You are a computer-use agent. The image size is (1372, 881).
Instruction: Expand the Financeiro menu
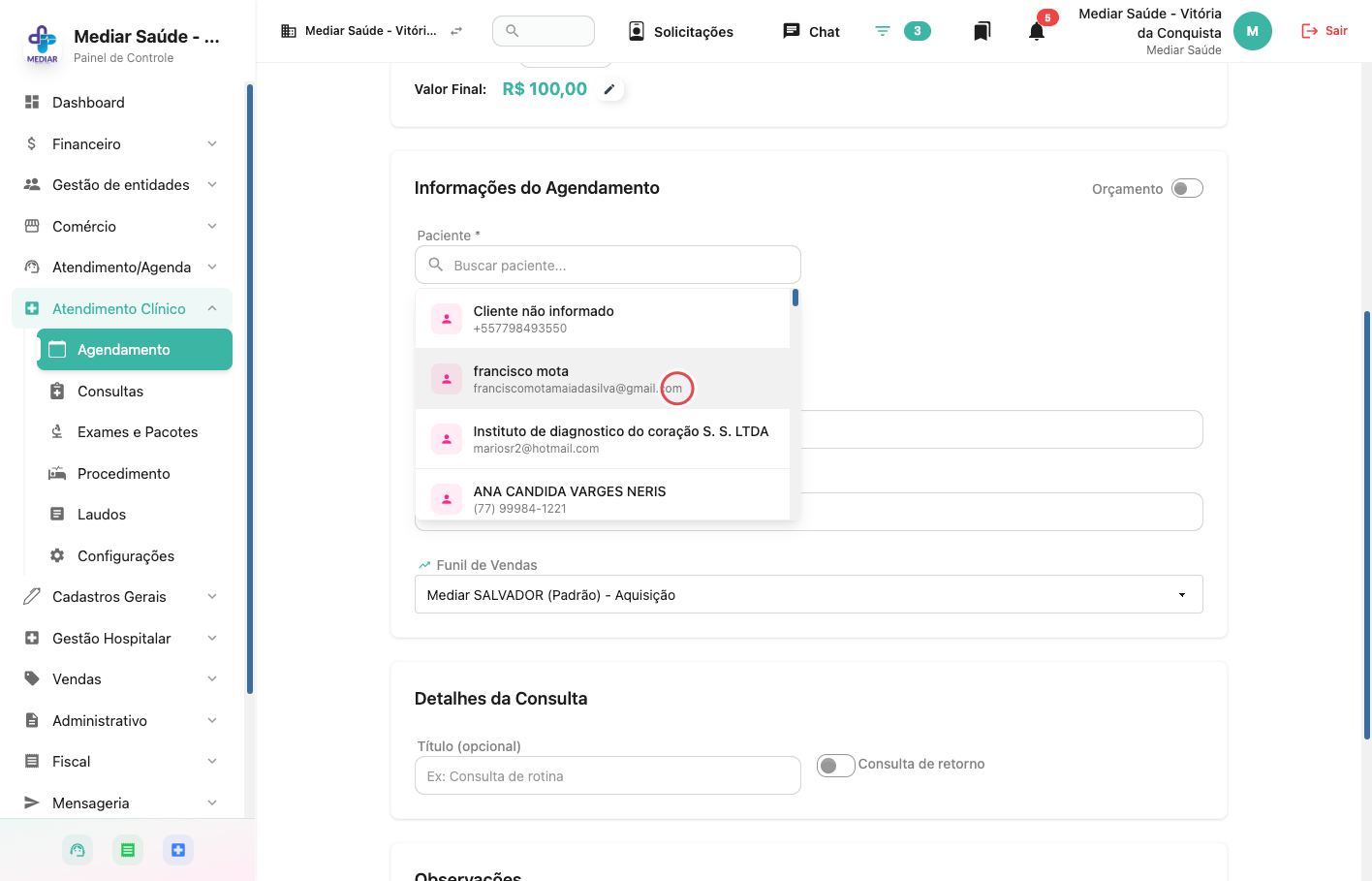tap(122, 143)
